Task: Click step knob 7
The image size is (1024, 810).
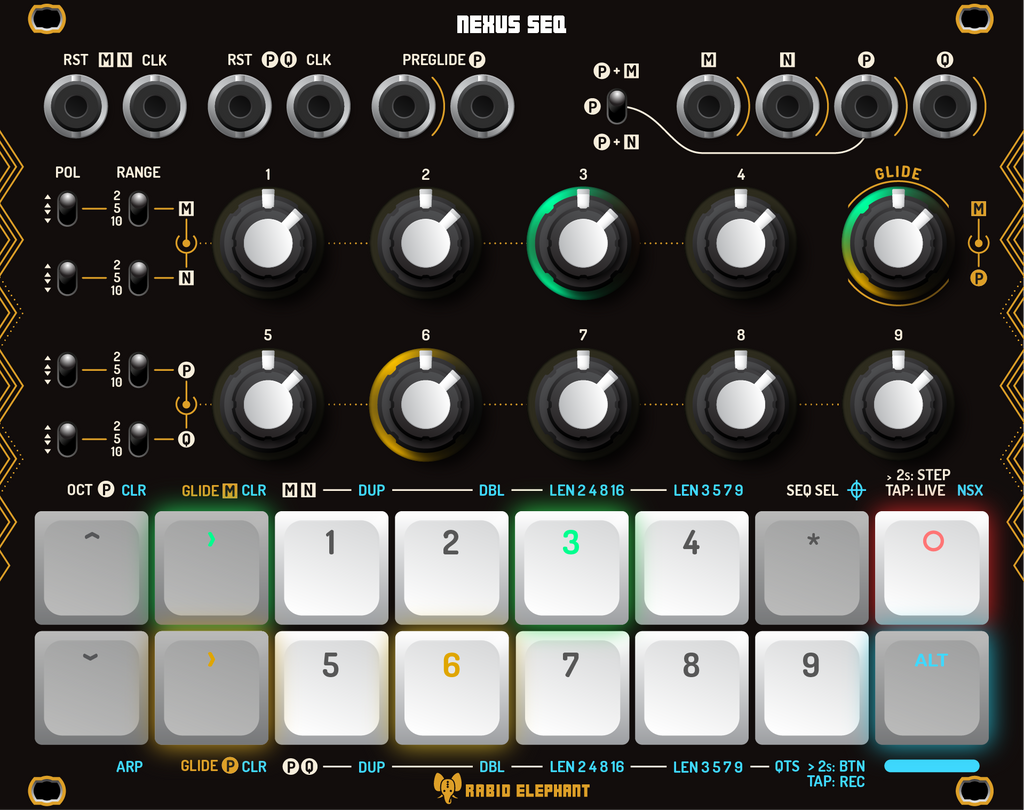Action: 583,404
